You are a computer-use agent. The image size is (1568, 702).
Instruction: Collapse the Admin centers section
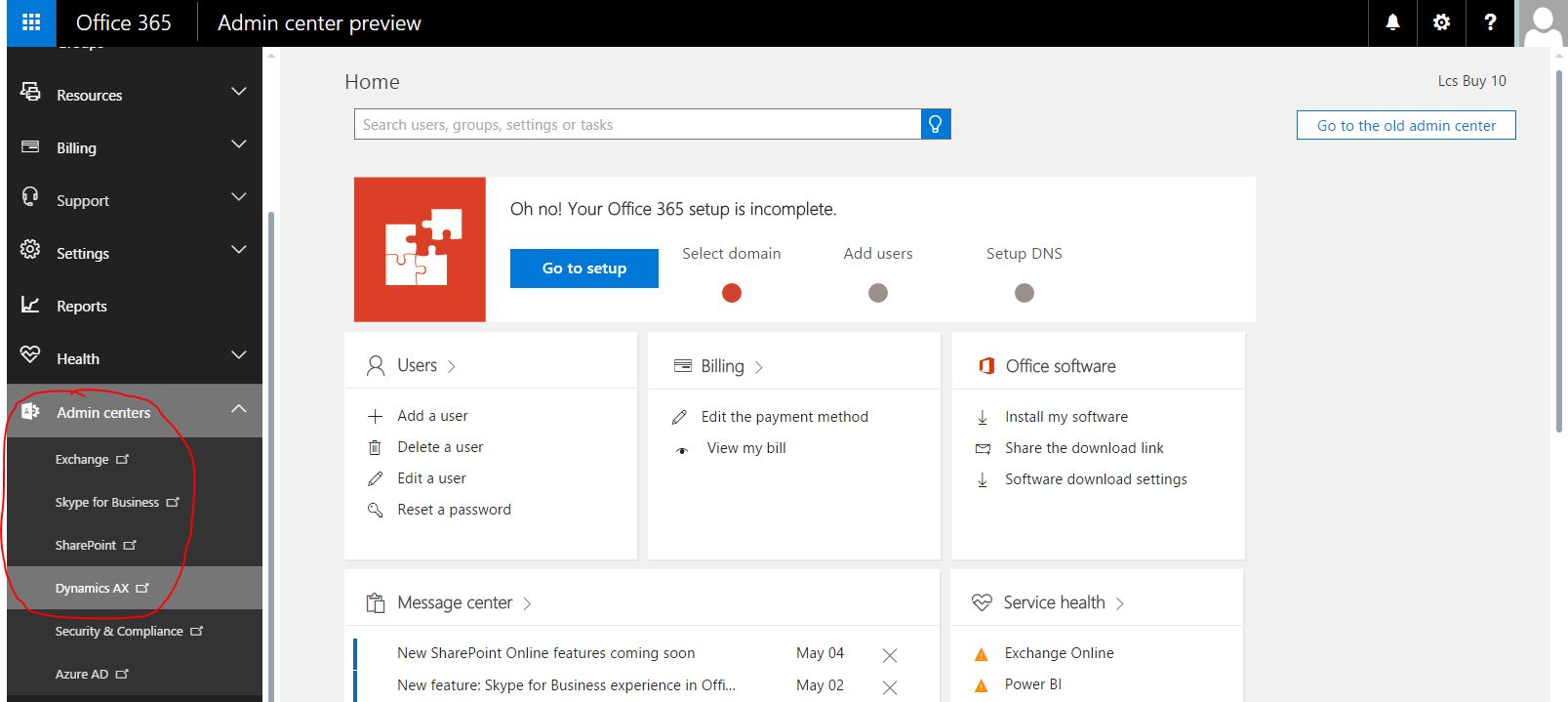[x=238, y=410]
